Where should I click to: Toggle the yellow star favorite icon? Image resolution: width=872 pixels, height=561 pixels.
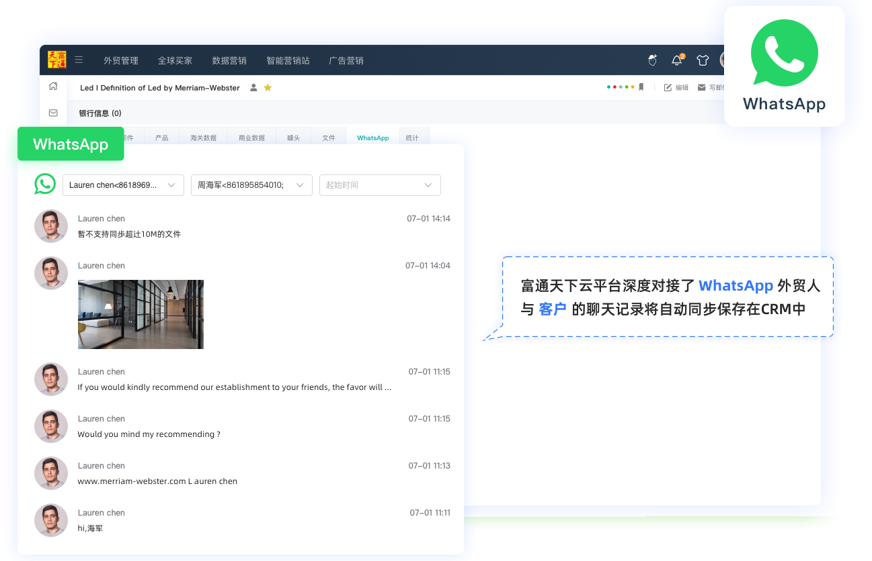pyautogui.click(x=267, y=87)
